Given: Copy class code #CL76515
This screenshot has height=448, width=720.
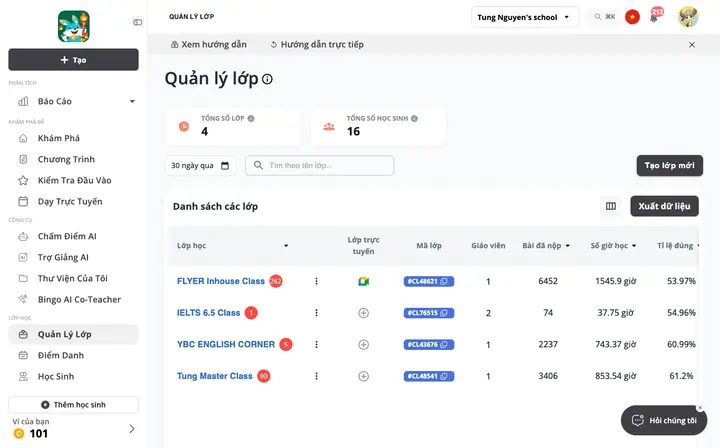Looking at the screenshot, I should tap(444, 313).
